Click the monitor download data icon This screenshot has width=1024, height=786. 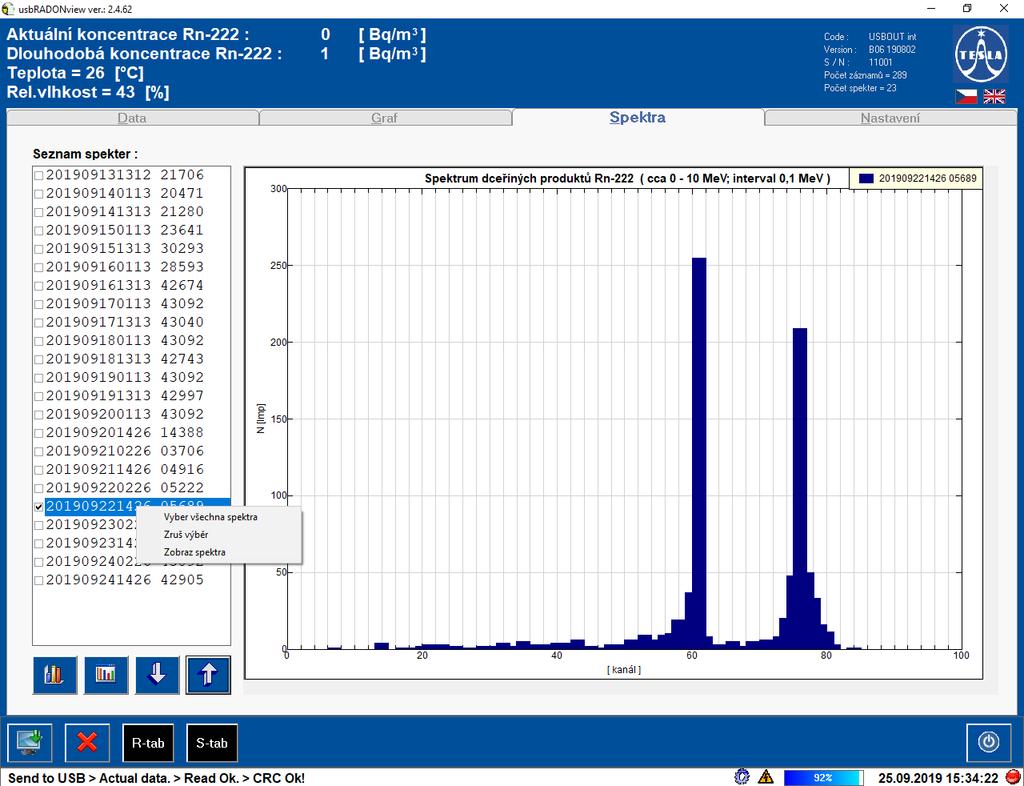[x=30, y=743]
